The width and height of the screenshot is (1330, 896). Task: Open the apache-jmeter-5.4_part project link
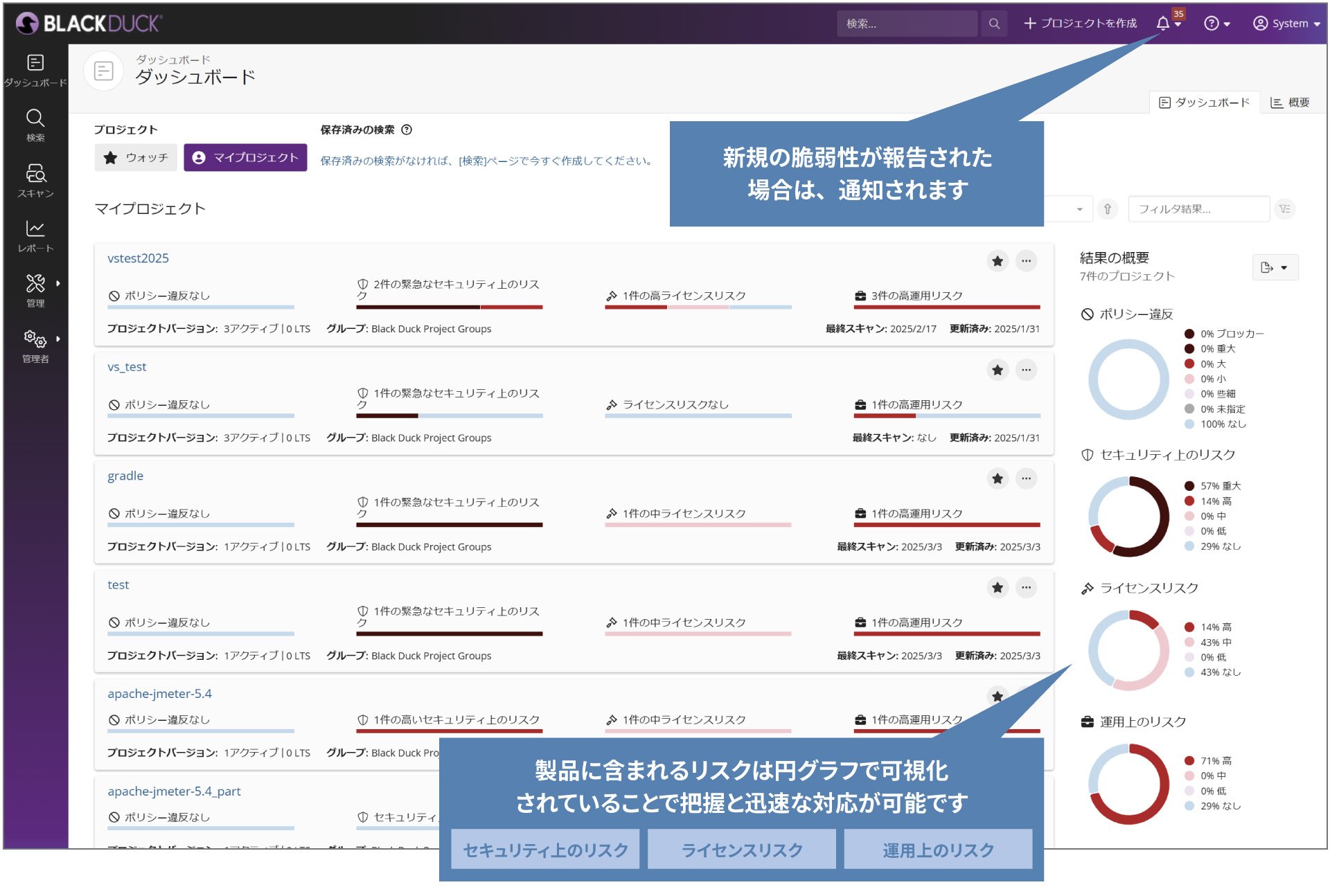(174, 791)
